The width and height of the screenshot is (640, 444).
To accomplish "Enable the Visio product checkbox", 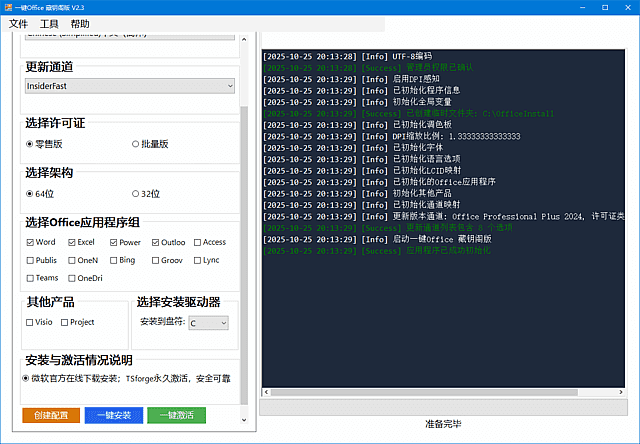I will pyautogui.click(x=30, y=323).
